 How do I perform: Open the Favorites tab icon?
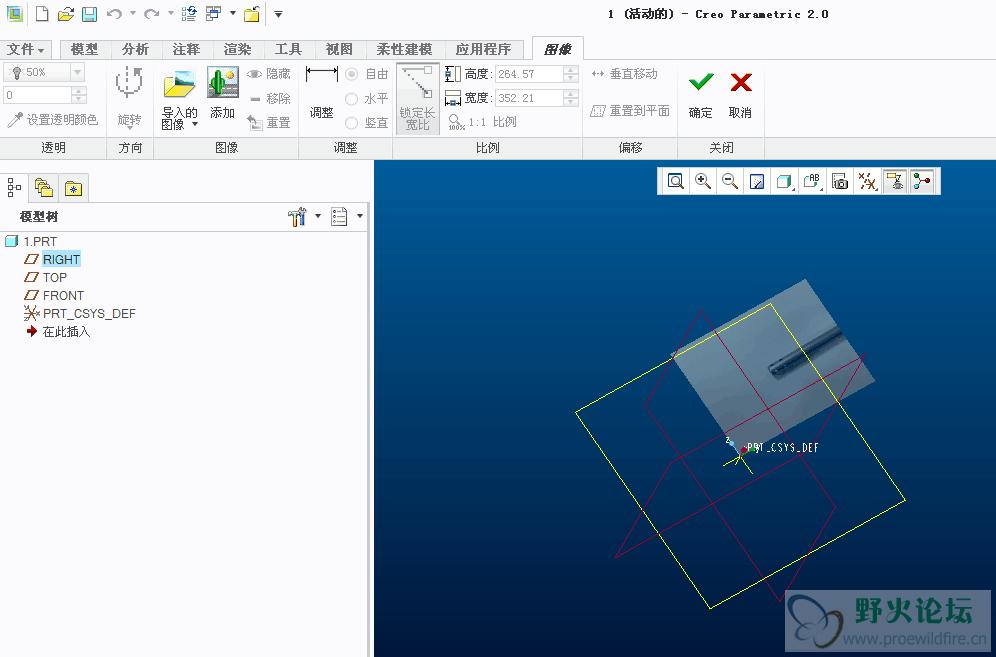73,188
